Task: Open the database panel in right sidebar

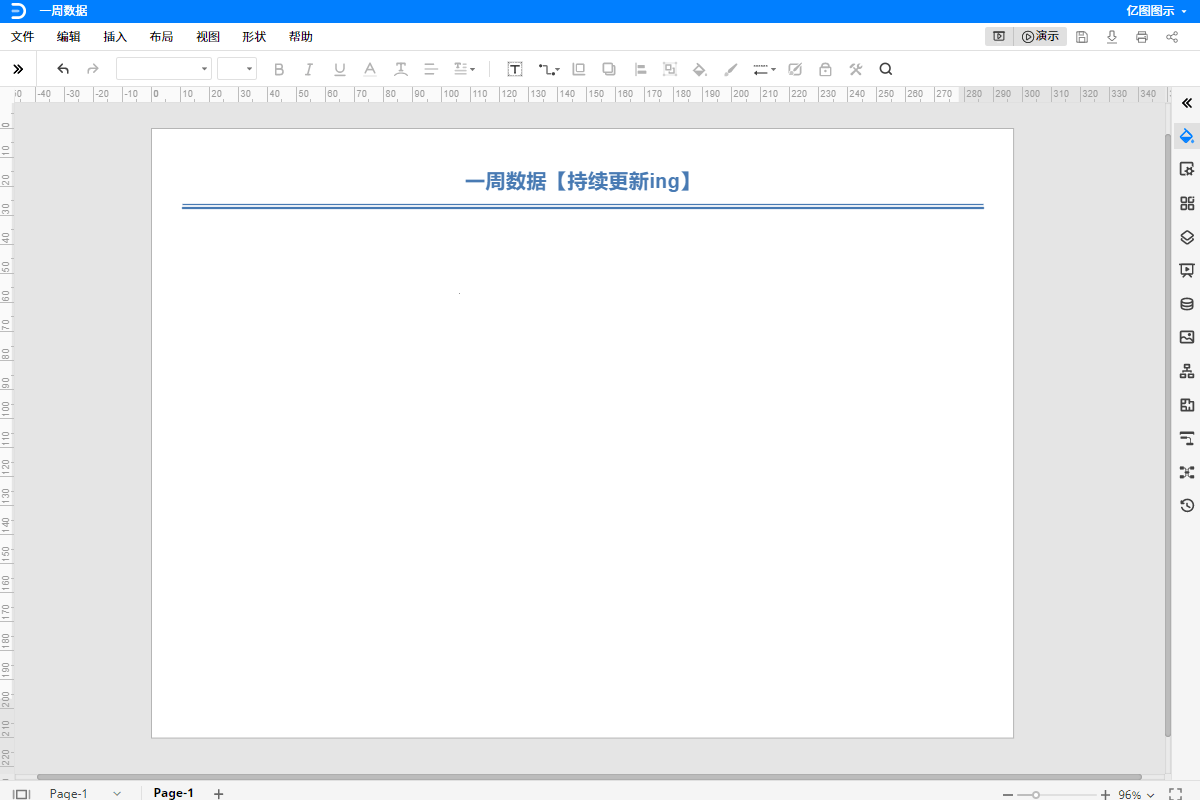Action: point(1187,304)
